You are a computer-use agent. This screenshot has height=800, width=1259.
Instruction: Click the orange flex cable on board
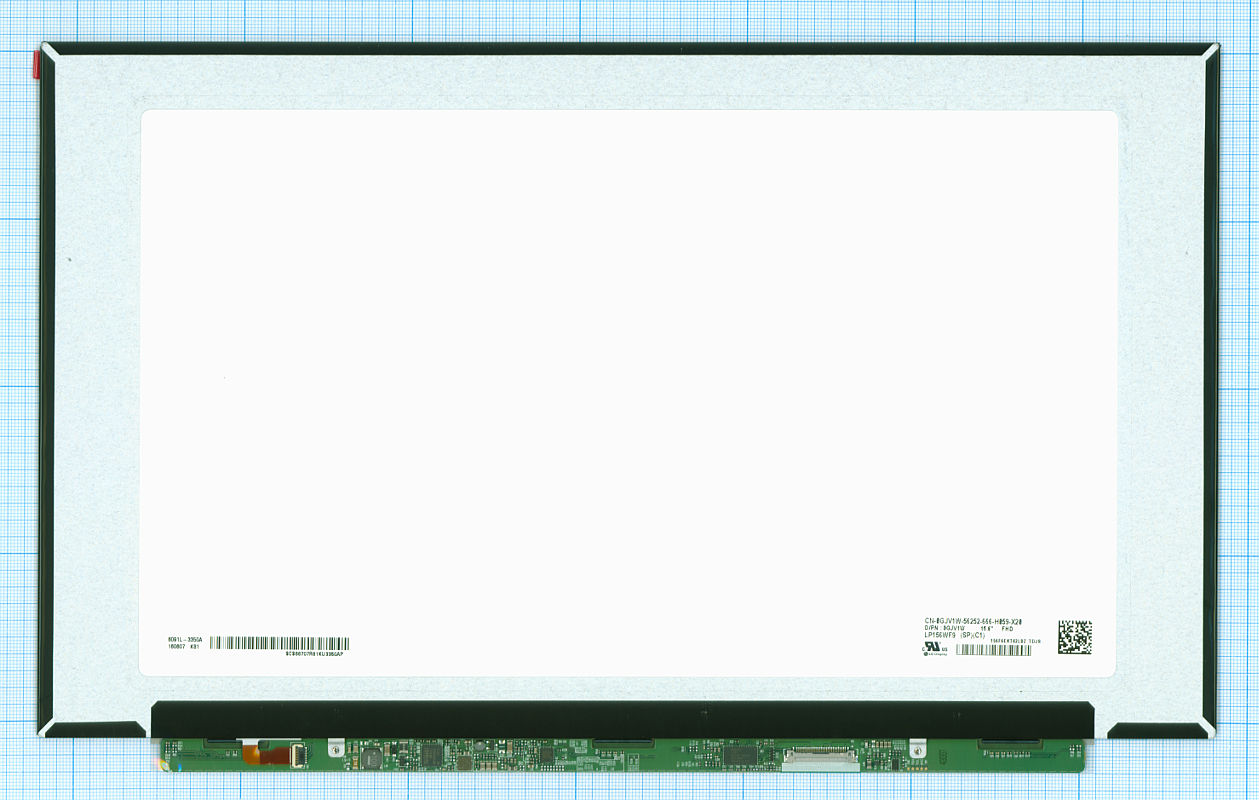(x=267, y=756)
